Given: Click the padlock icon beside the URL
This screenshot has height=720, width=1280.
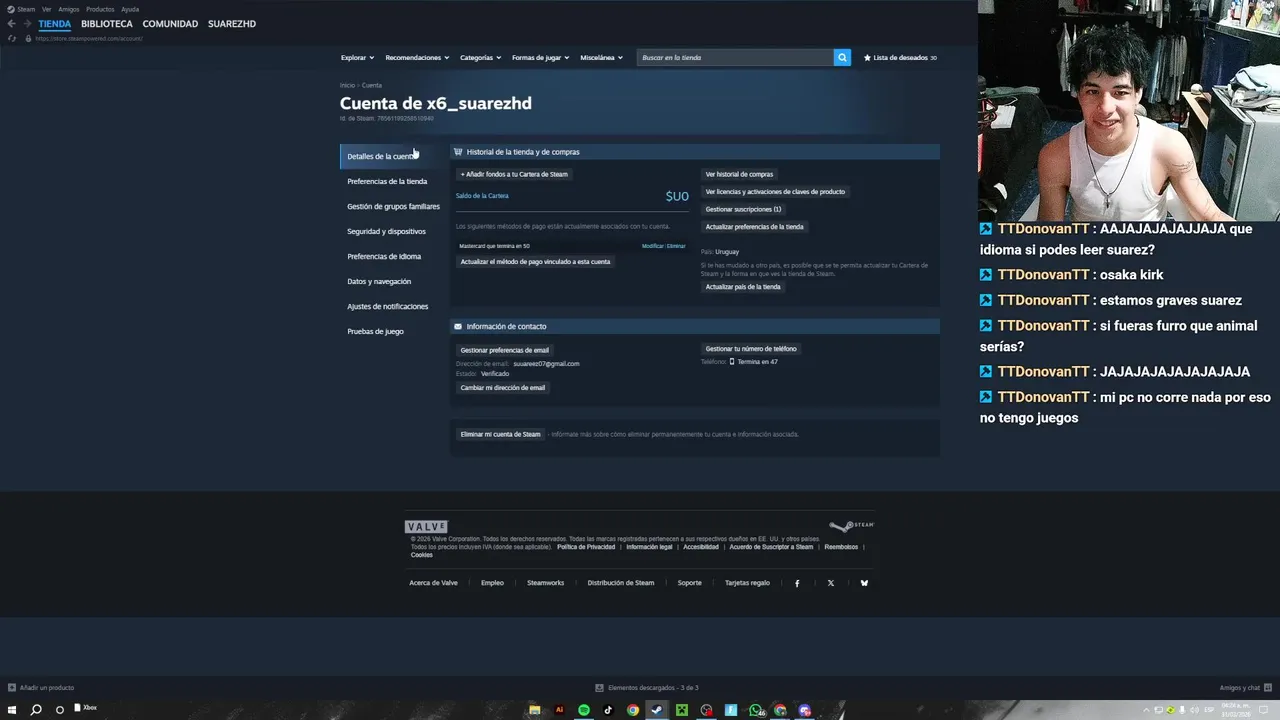Looking at the screenshot, I should tap(27, 38).
